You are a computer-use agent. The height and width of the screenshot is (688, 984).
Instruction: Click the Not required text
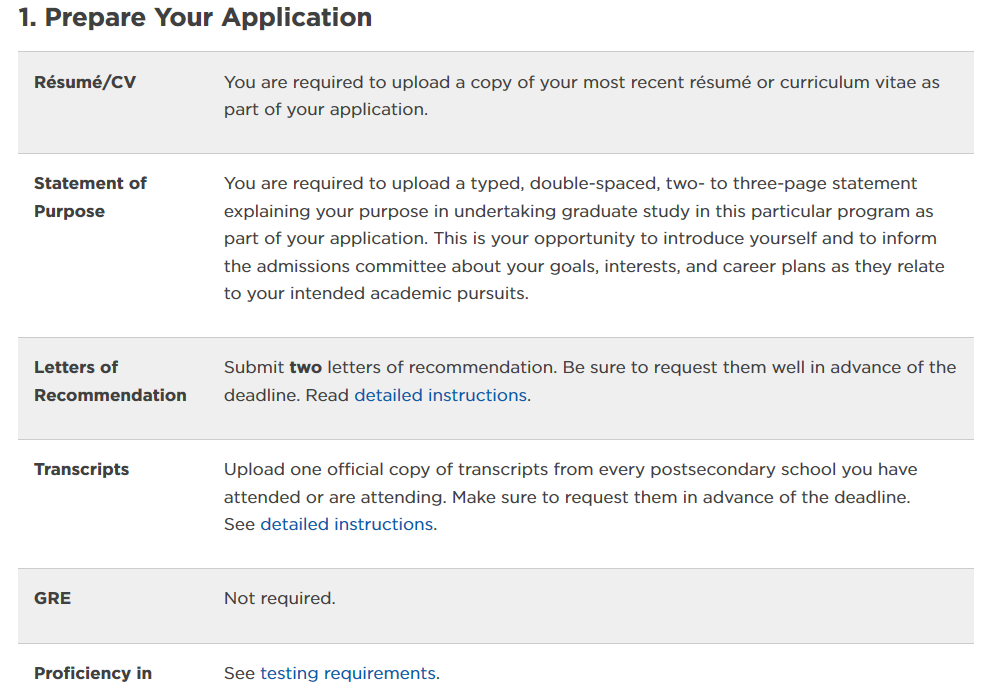(x=280, y=598)
